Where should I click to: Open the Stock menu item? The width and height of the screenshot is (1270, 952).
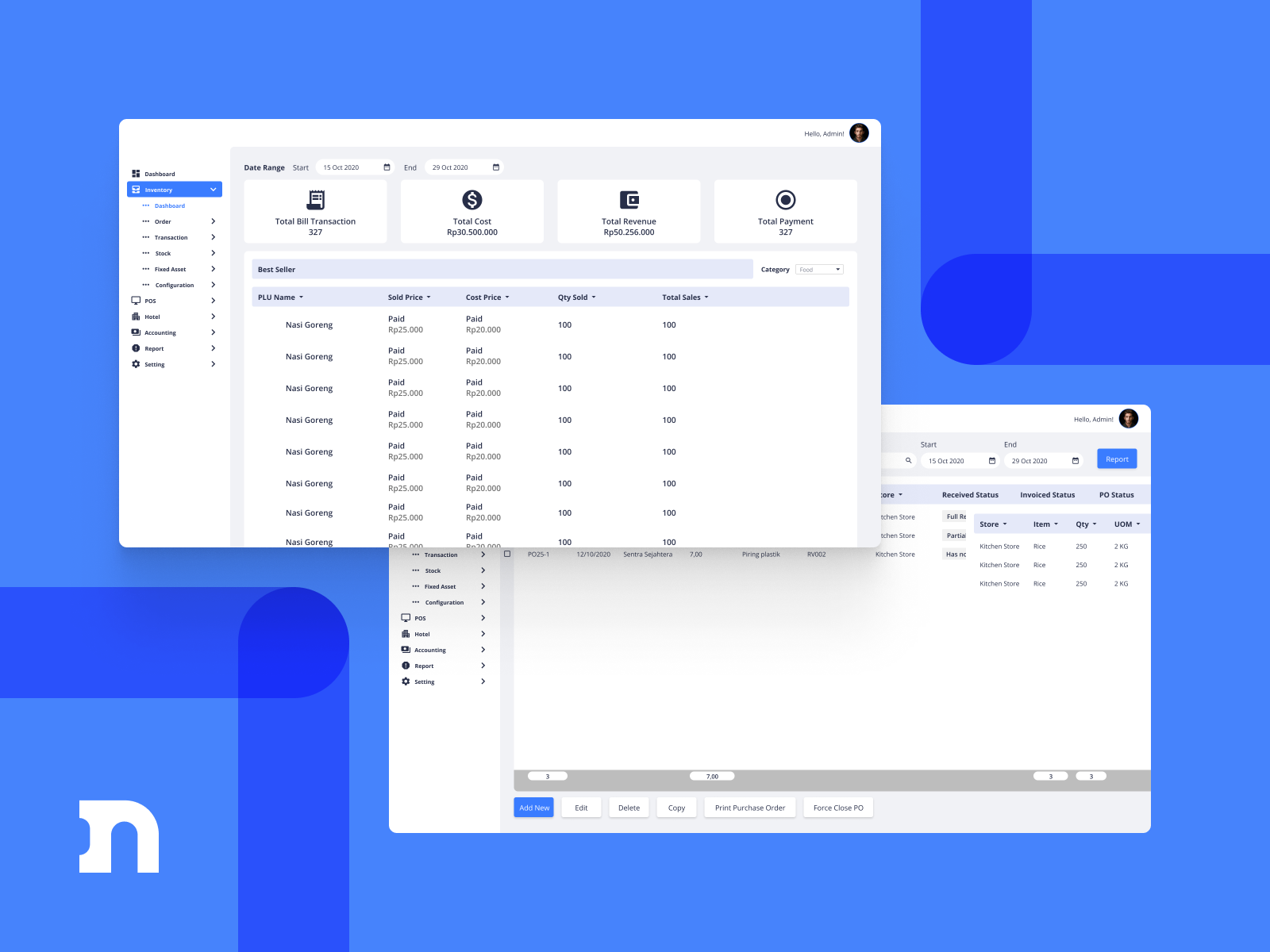pos(162,253)
